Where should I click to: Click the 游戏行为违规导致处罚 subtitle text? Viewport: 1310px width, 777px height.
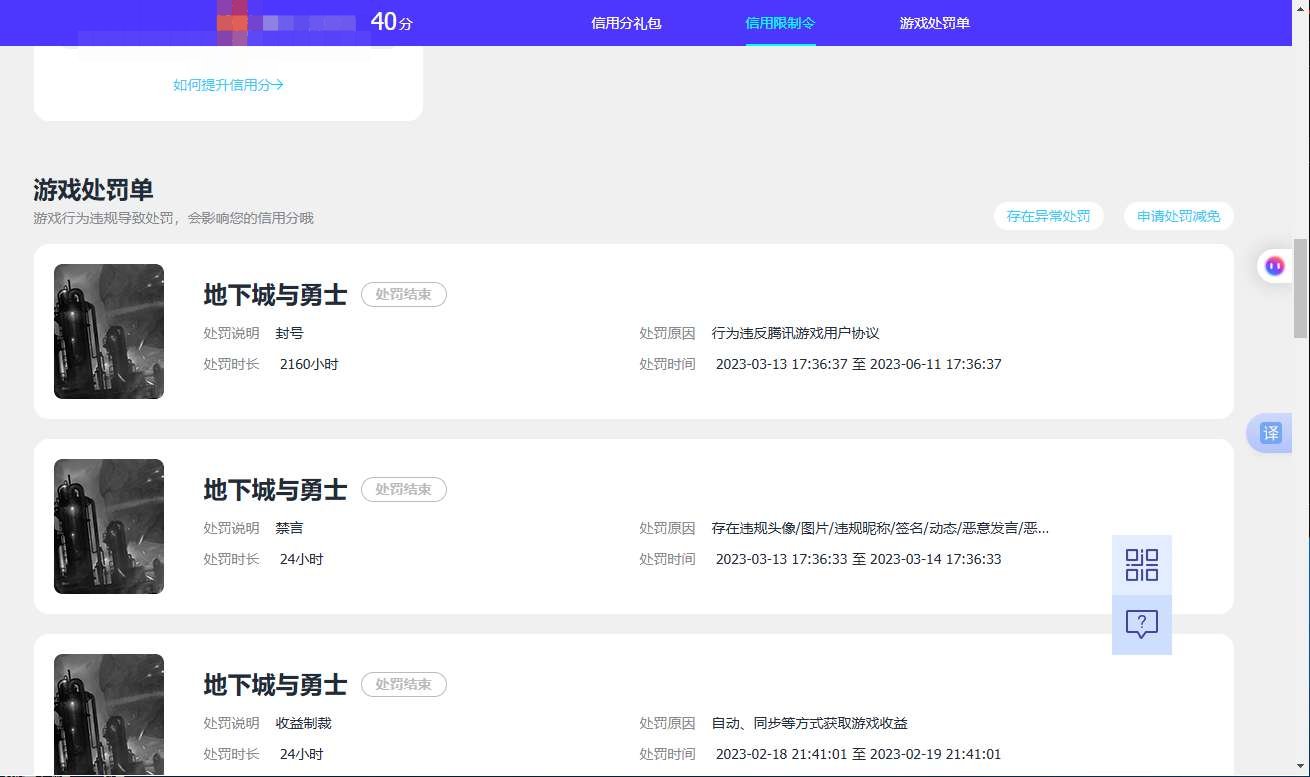click(173, 218)
